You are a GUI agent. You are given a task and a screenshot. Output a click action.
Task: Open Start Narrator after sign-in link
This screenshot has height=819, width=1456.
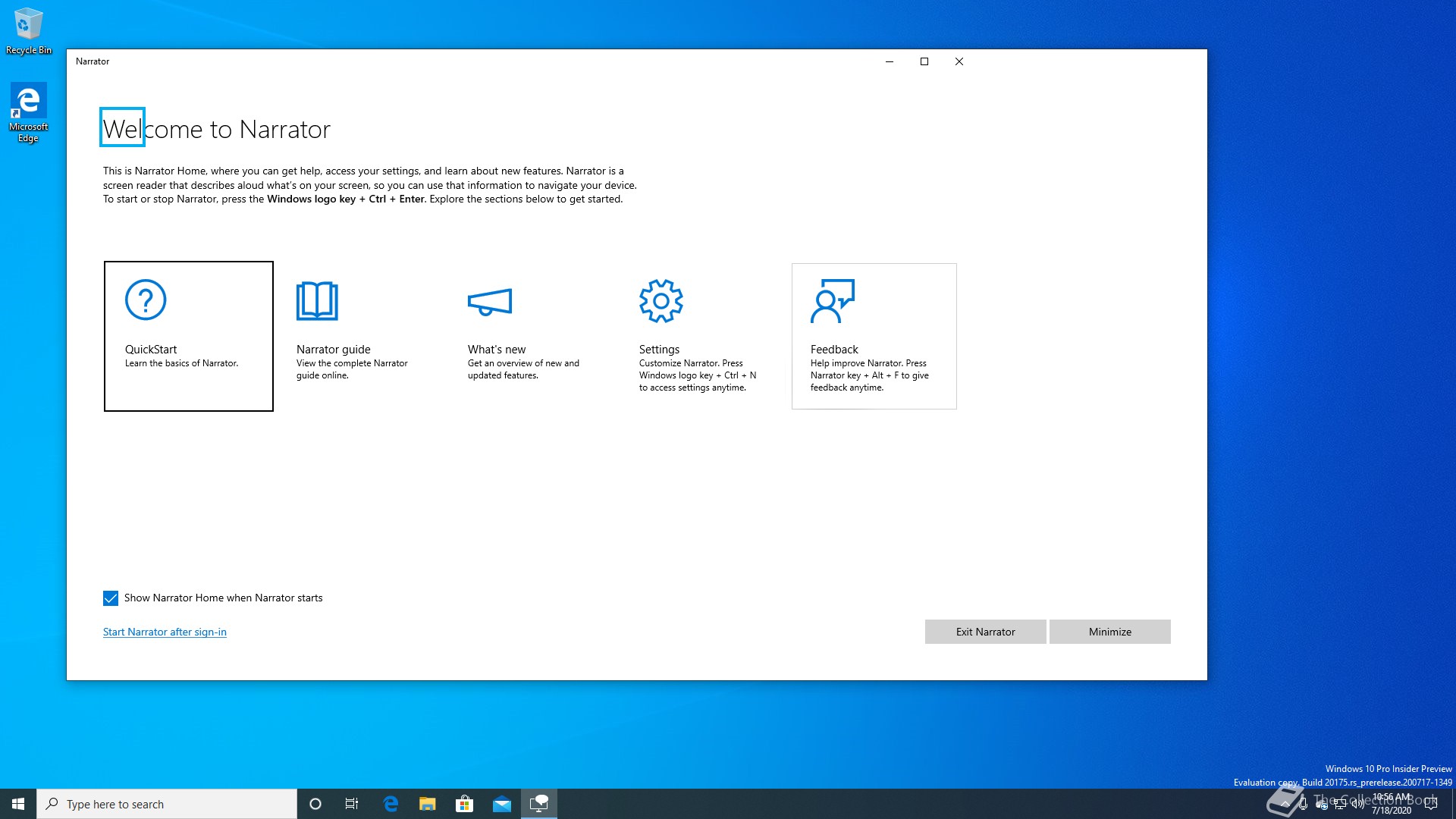(165, 632)
